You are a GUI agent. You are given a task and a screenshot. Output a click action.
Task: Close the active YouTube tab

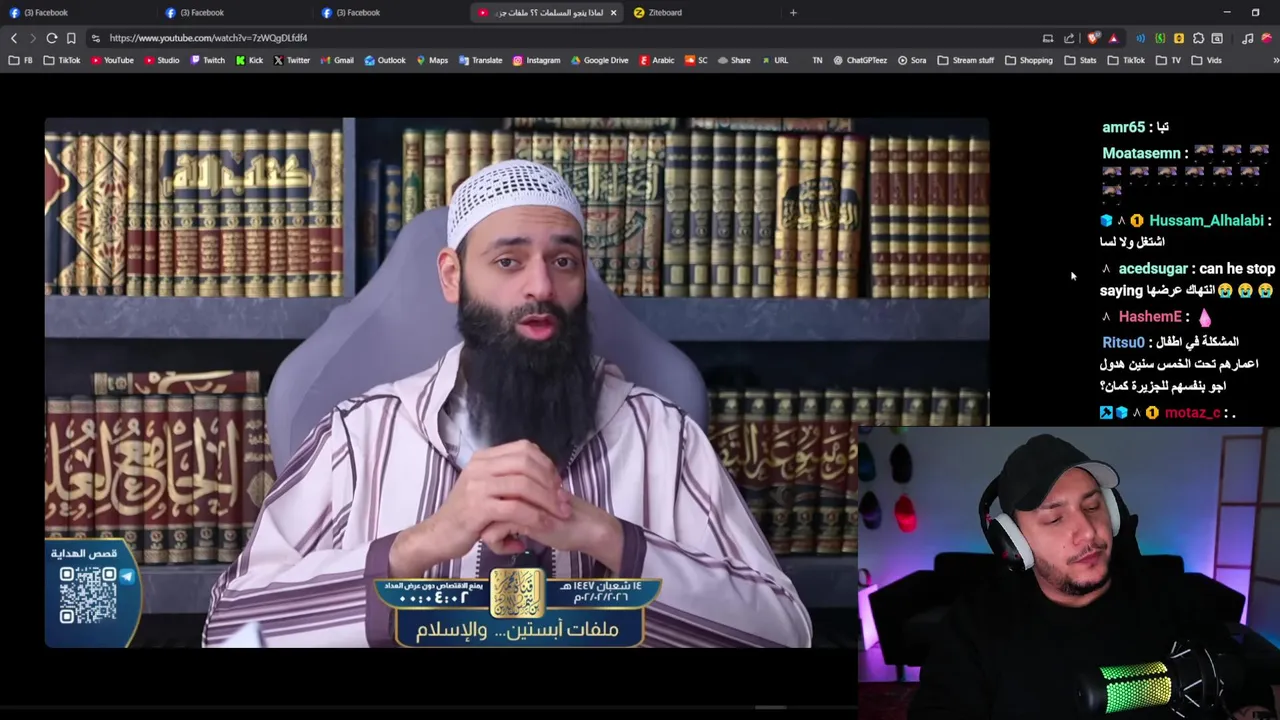(x=614, y=13)
